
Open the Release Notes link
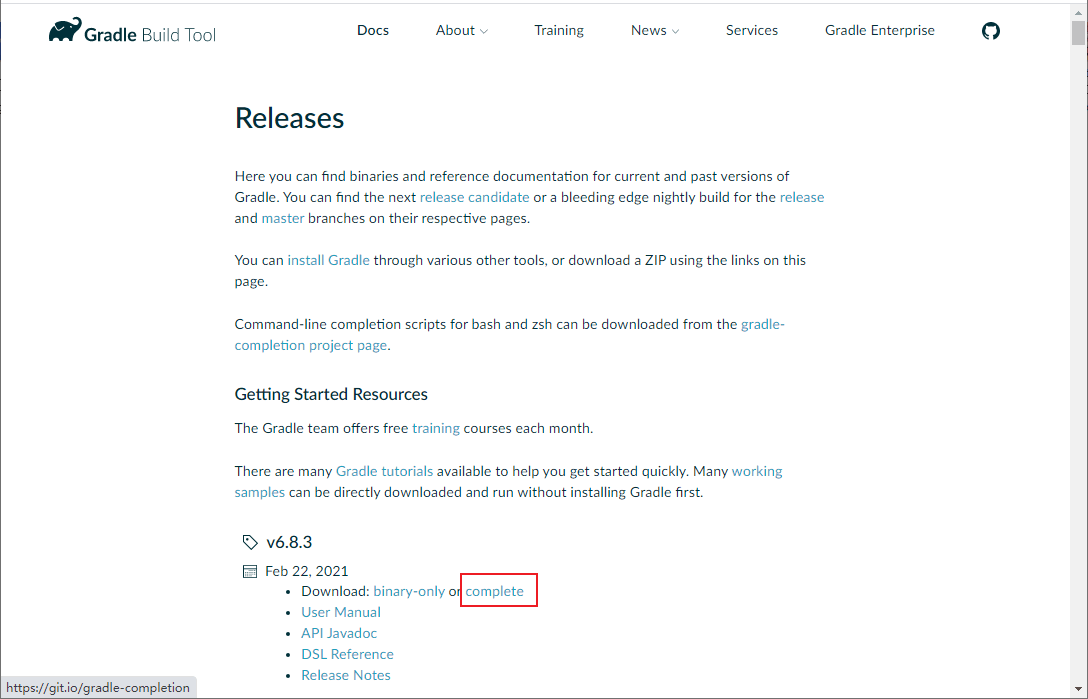tap(346, 675)
